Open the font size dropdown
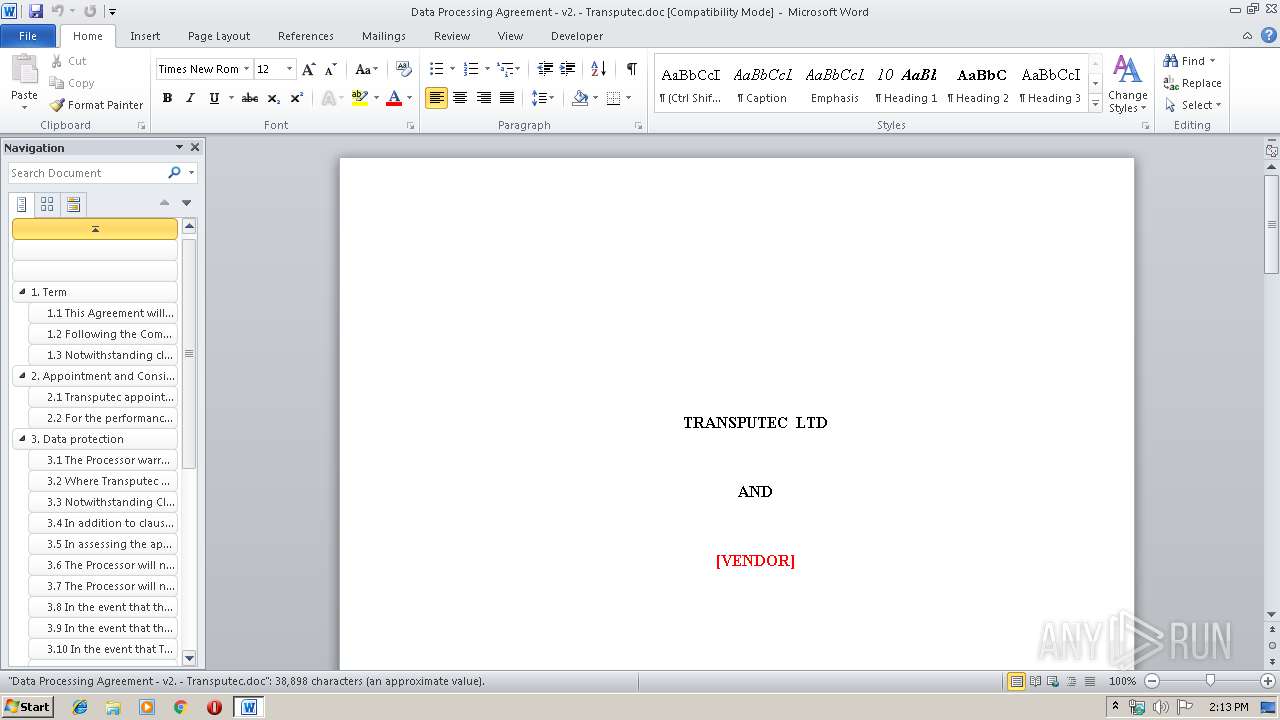 click(x=290, y=69)
